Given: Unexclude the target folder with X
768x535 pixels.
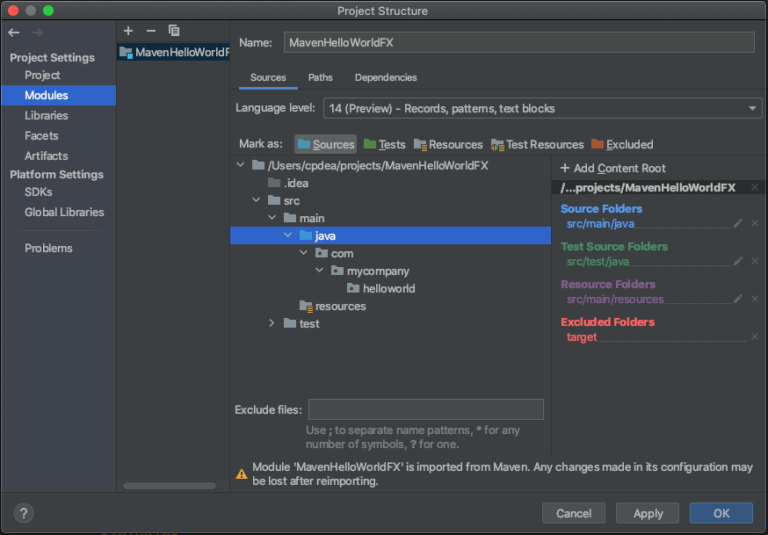Looking at the screenshot, I should click(755, 337).
